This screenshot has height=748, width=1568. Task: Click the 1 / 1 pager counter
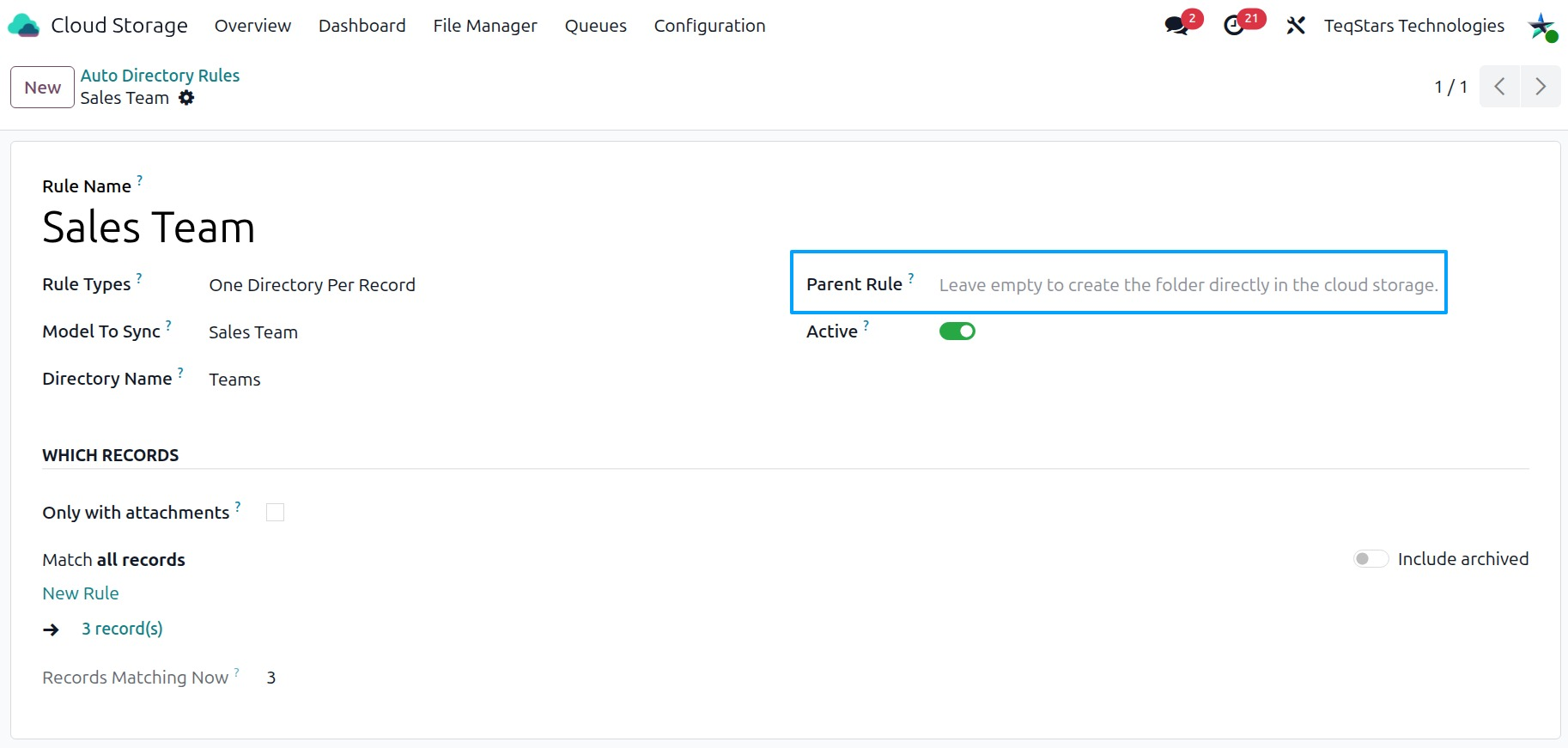[1451, 87]
